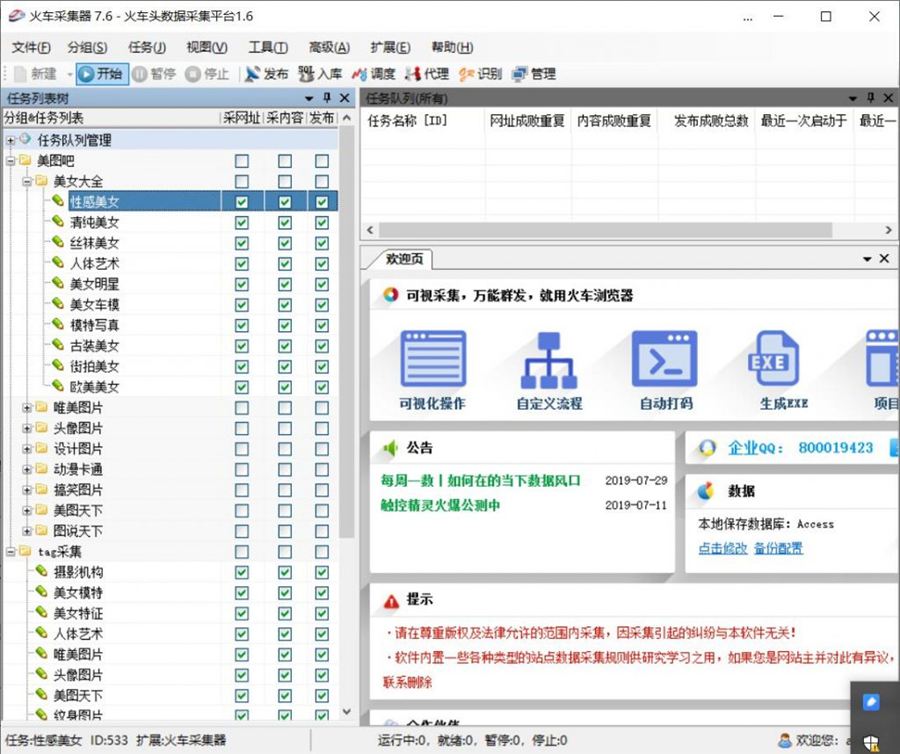Click the 自动打码 icon on welcome page

[x=665, y=371]
